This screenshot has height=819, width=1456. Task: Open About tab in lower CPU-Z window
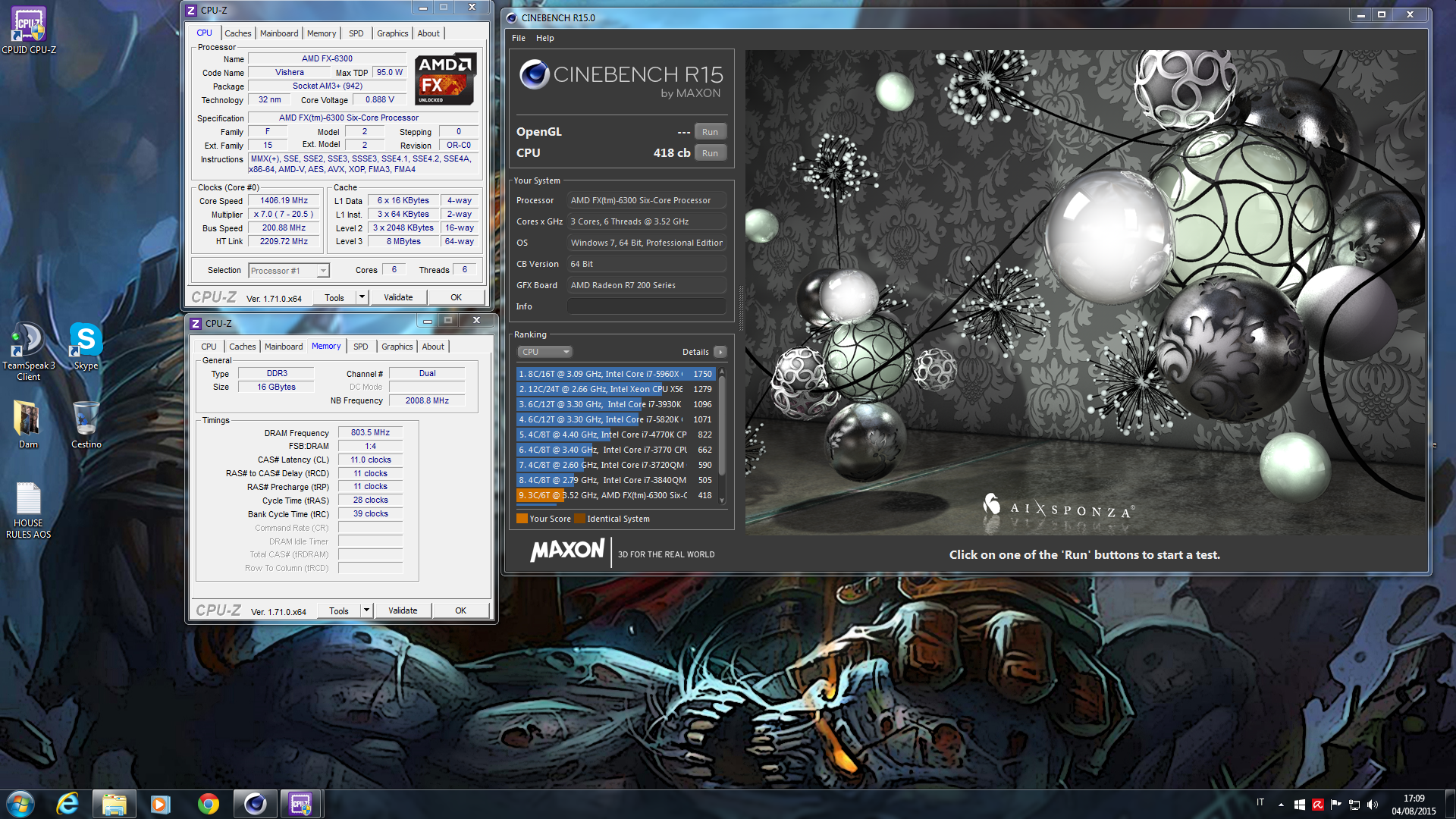click(x=433, y=347)
